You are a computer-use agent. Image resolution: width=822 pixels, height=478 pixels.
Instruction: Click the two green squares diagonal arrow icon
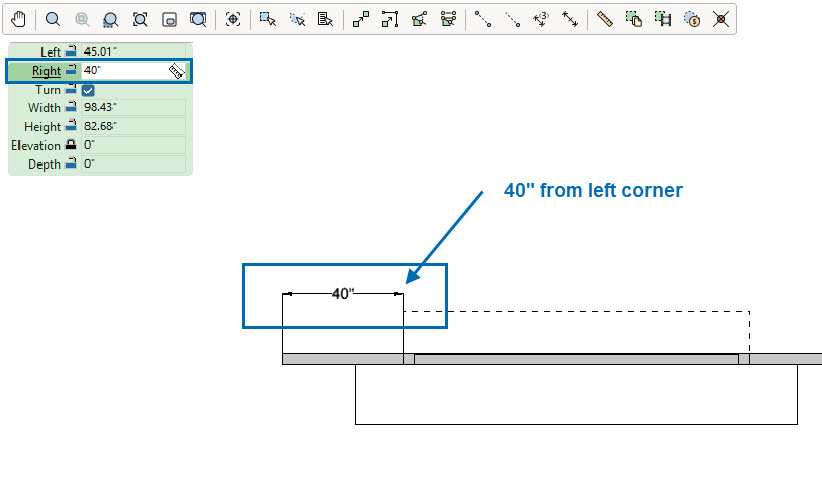pos(361,19)
